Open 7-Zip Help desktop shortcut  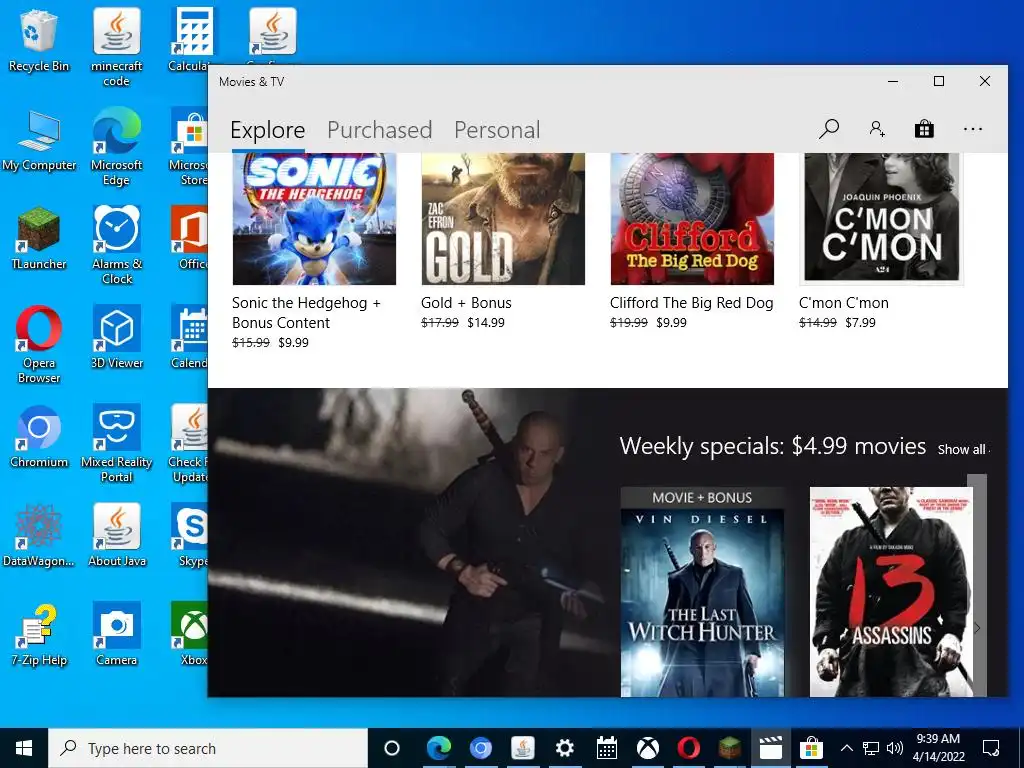tap(39, 635)
